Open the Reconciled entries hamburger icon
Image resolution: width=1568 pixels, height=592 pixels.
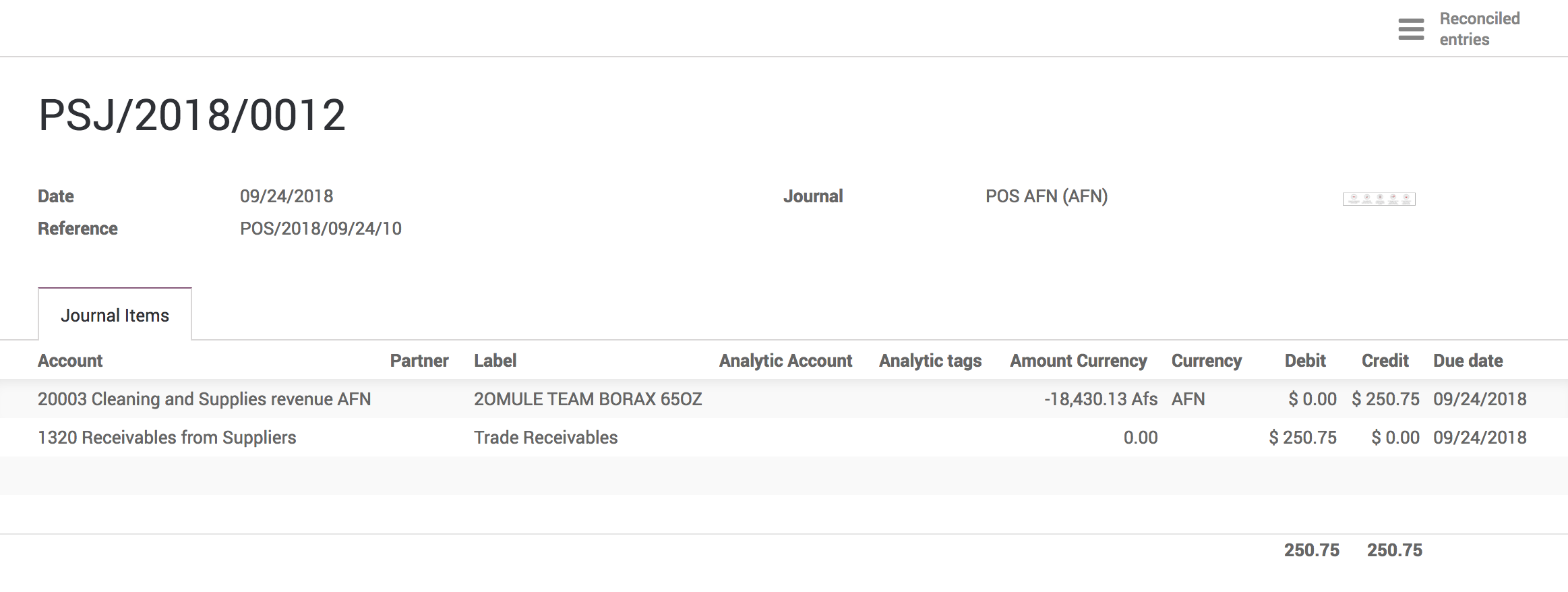tap(1411, 29)
